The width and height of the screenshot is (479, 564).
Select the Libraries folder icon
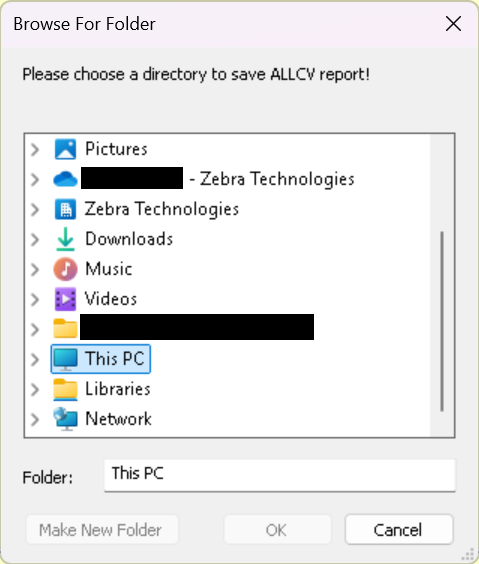(x=65, y=390)
